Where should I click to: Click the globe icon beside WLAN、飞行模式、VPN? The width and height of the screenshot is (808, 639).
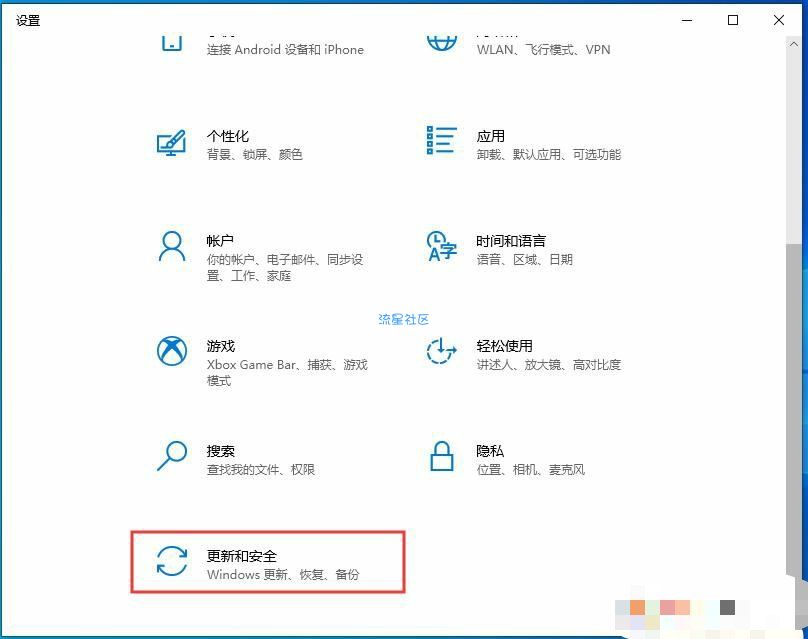coord(442,43)
